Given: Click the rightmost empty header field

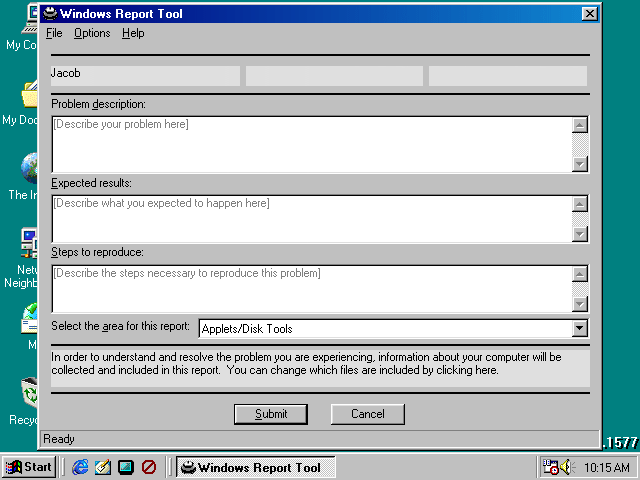Looking at the screenshot, I should click(508, 76).
